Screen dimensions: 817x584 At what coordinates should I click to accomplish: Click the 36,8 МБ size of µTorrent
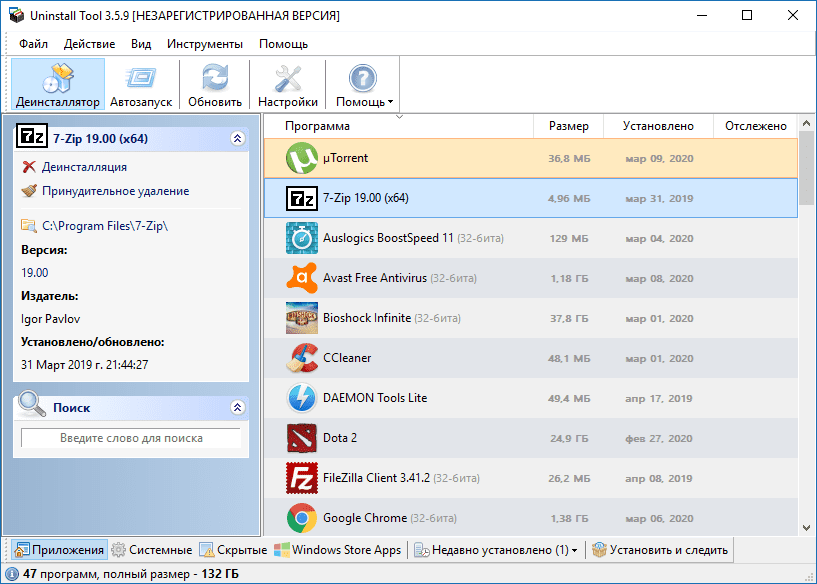tap(569, 159)
